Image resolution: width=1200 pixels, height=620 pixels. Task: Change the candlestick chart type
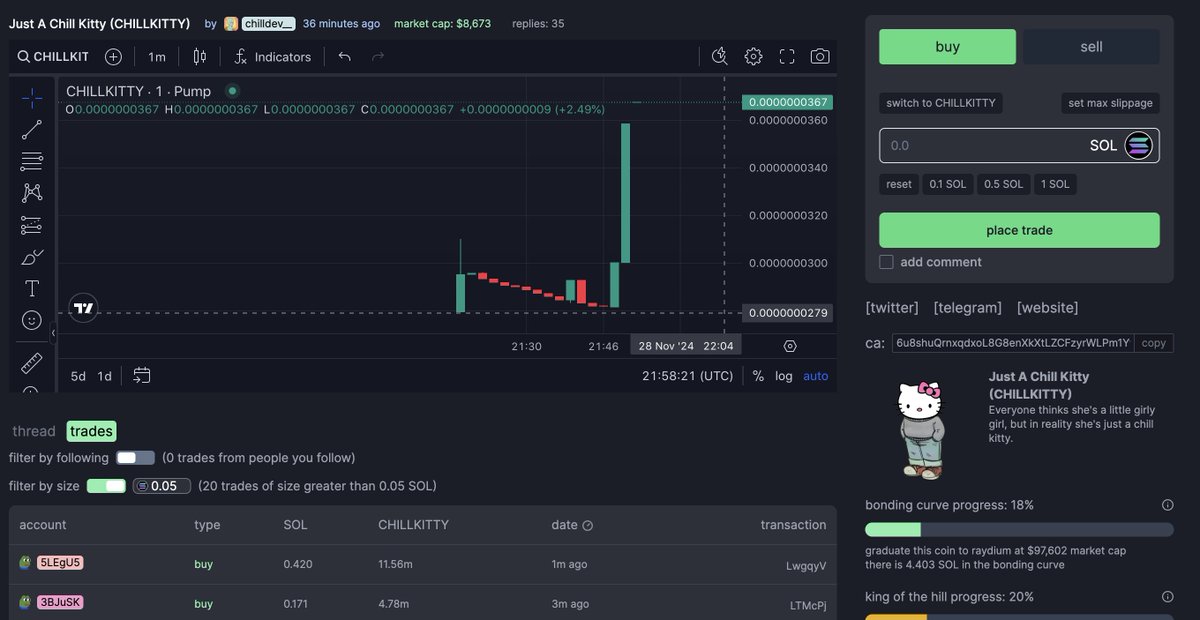coord(200,57)
